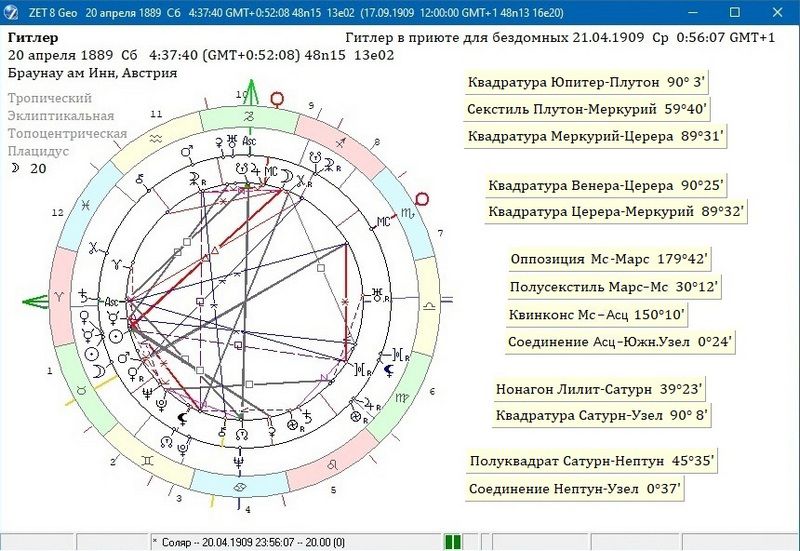The image size is (800, 551).
Task: Open 'Квадратура Юпитер-Плутон 90° 3'' aspect label
Action: tap(586, 82)
